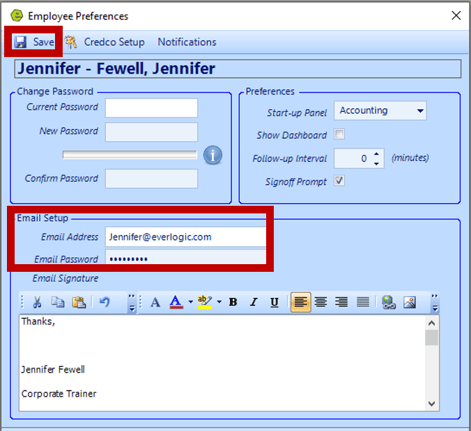471x431 pixels.
Task: Open Credco Setup
Action: coord(105,42)
